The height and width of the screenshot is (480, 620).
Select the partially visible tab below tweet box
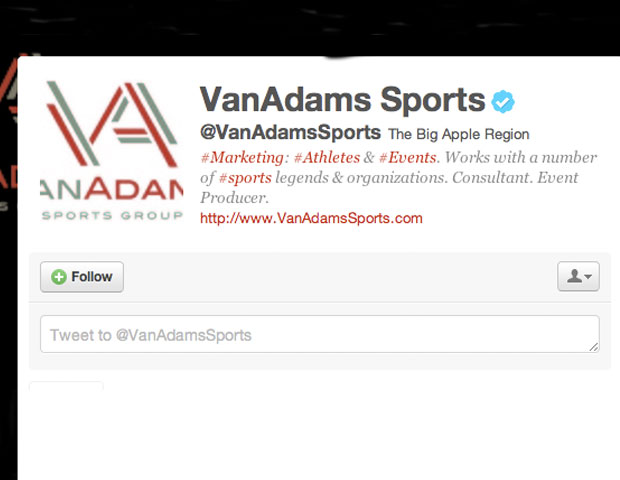(66, 386)
